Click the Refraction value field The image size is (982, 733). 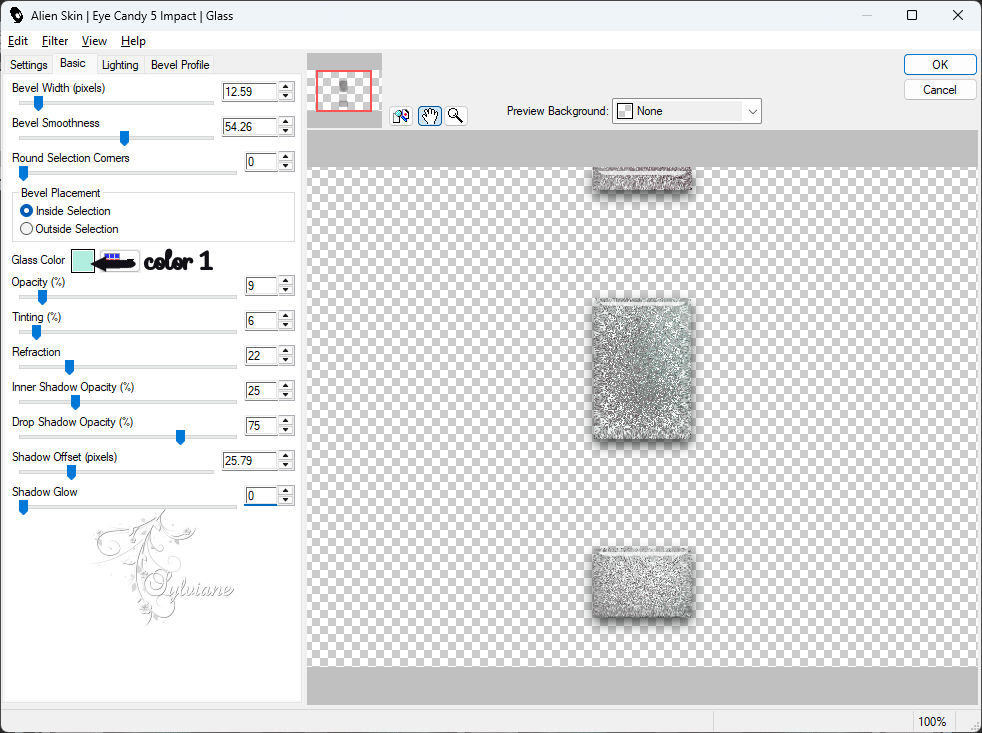pos(261,356)
